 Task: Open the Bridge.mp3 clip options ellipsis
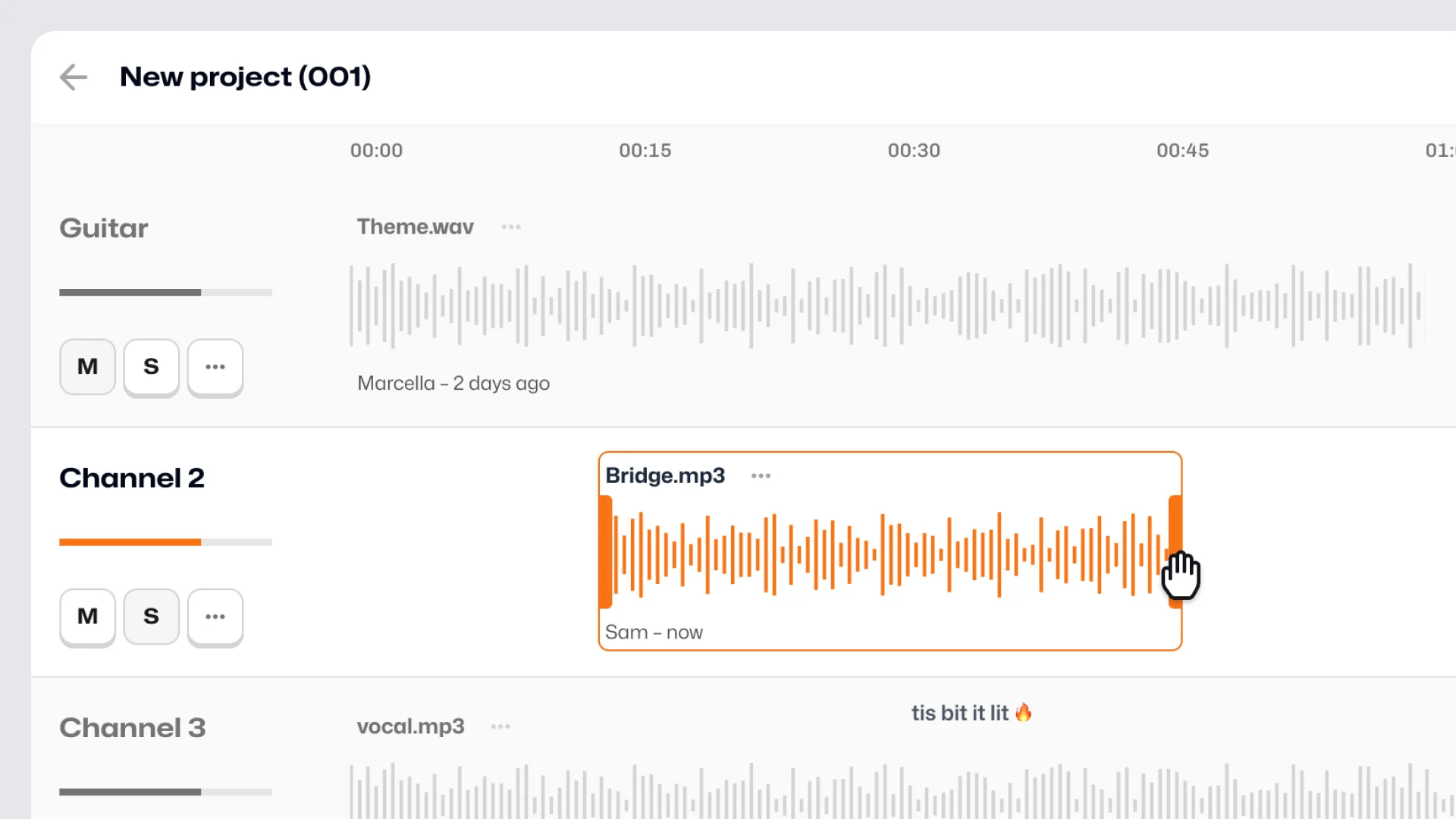coord(761,475)
